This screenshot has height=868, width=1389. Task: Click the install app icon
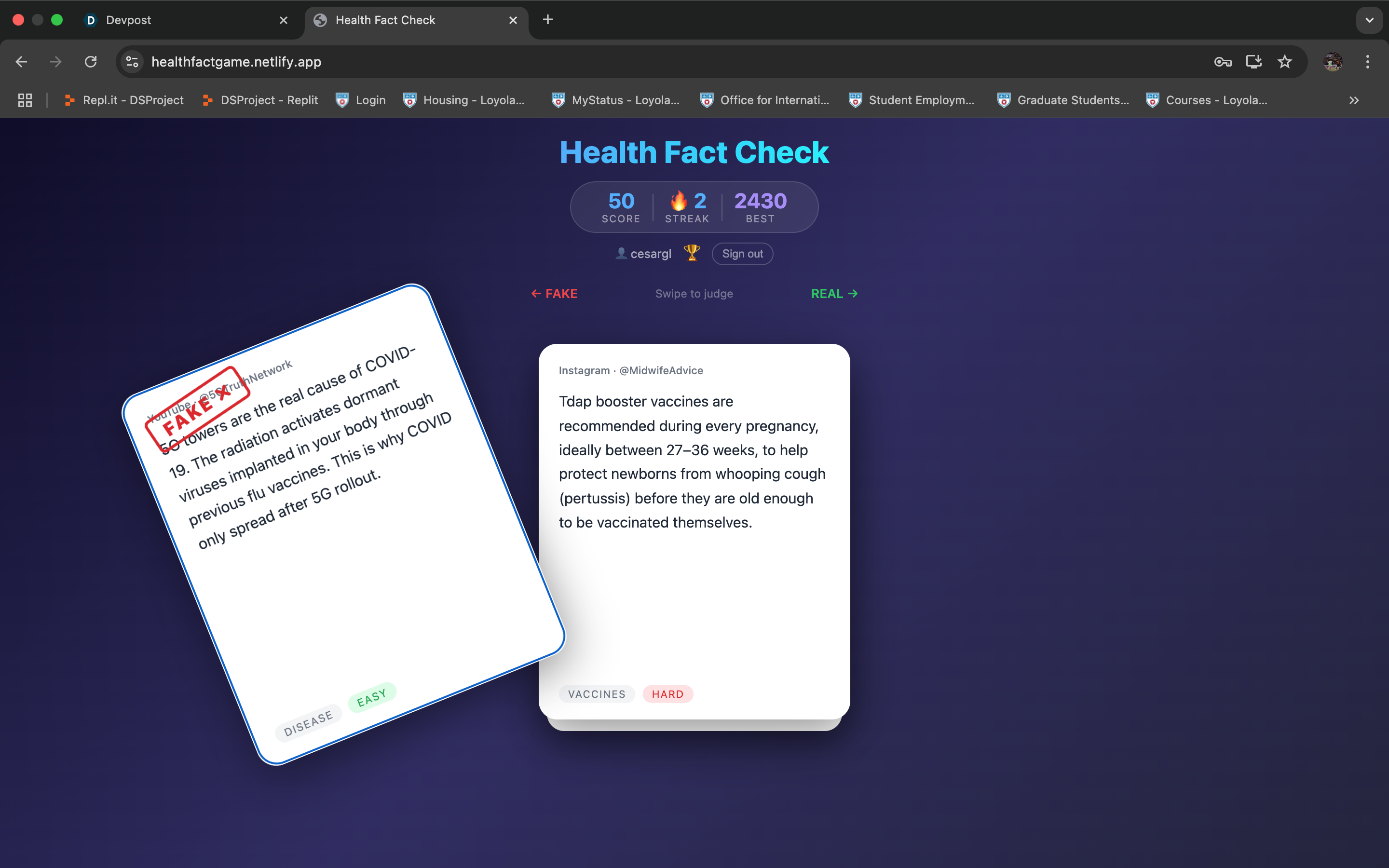coord(1253,62)
